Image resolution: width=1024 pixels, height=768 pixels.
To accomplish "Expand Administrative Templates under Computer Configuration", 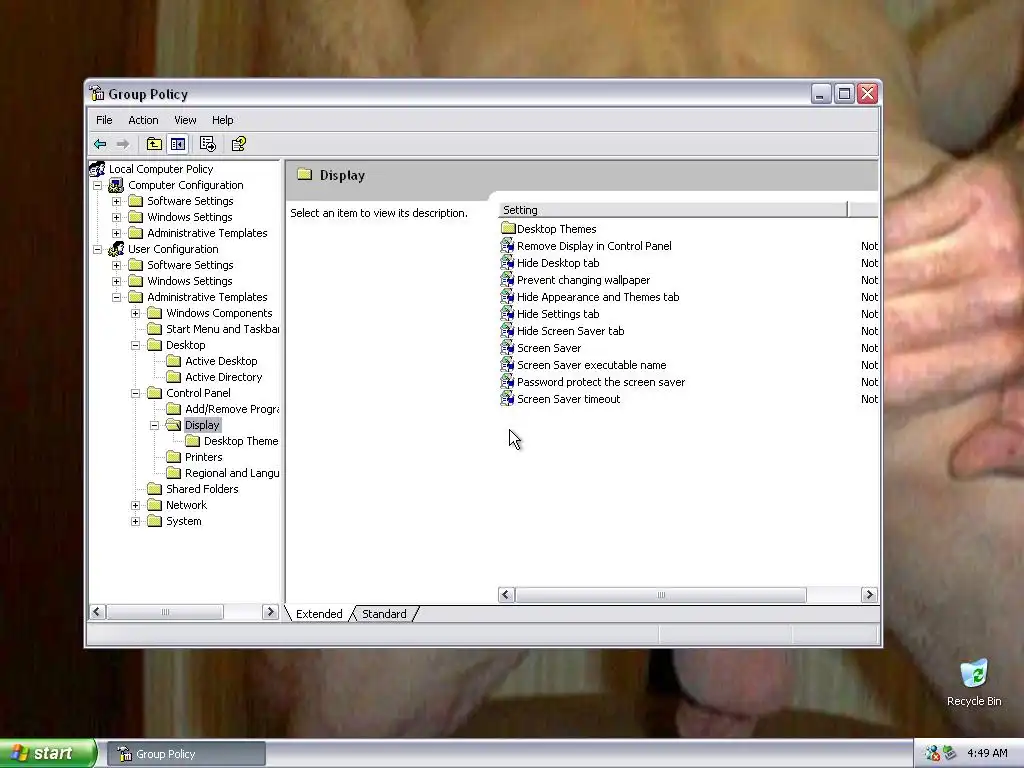I will pos(116,234).
